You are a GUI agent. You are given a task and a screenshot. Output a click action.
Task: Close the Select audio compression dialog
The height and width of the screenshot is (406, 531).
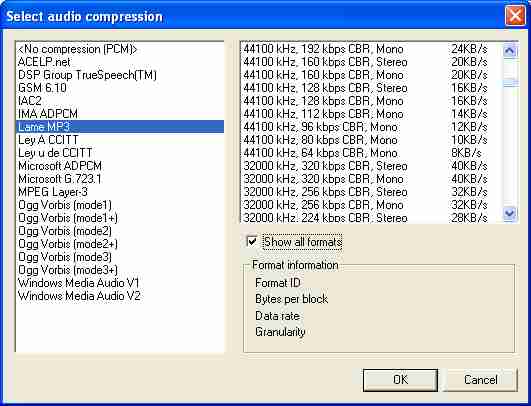coord(515,16)
